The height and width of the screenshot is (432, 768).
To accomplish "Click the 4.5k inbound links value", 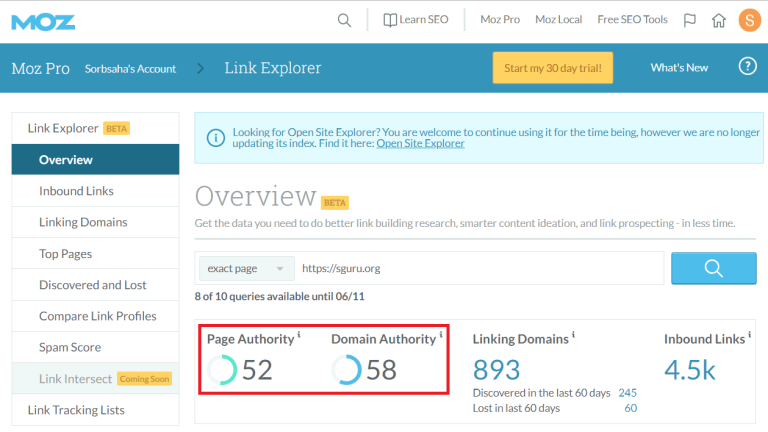I will pyautogui.click(x=690, y=370).
